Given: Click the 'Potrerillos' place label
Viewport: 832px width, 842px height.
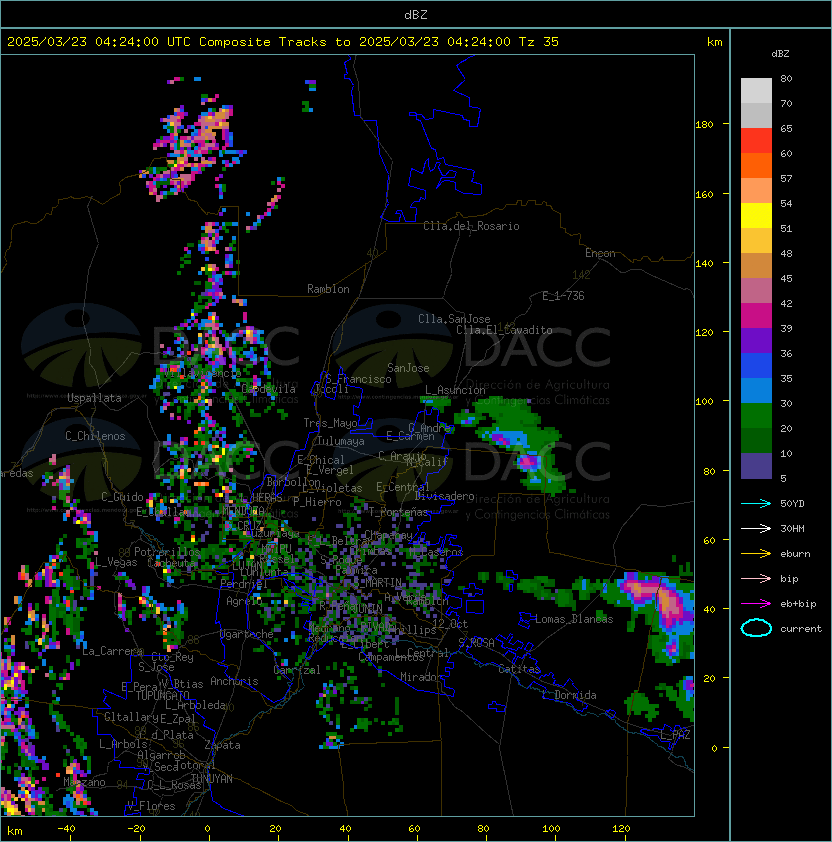Looking at the screenshot, I should [x=167, y=552].
